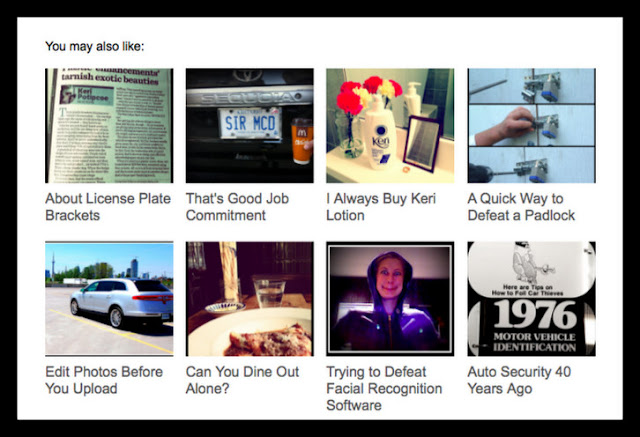The width and height of the screenshot is (640, 437).
Task: Open 'I Always Buy Keri Lotion' article
Action: [x=381, y=207]
